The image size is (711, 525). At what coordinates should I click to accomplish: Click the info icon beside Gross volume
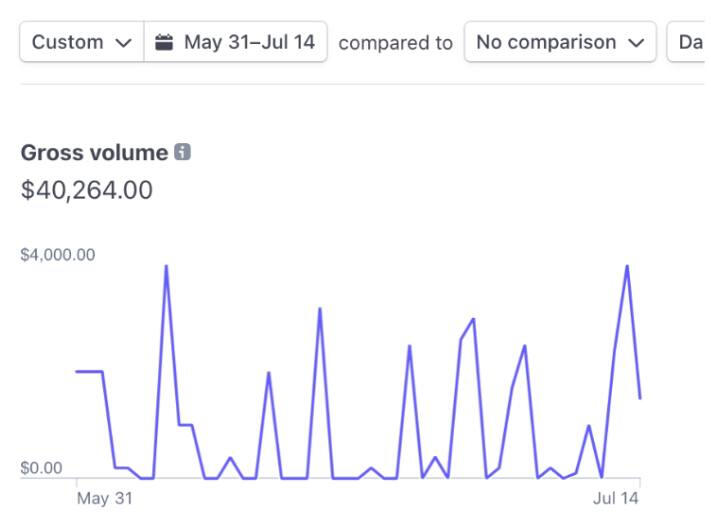(182, 152)
